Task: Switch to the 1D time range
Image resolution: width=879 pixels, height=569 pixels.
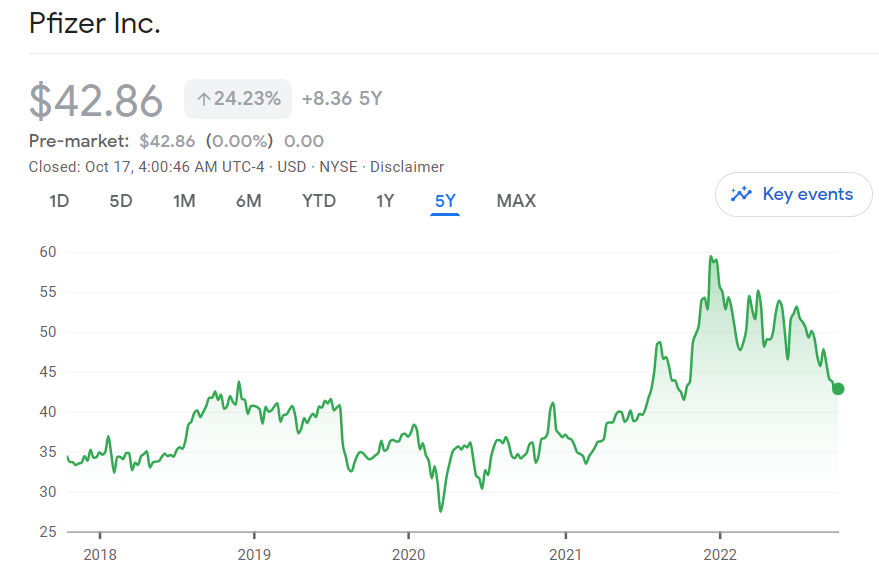Action: click(59, 201)
